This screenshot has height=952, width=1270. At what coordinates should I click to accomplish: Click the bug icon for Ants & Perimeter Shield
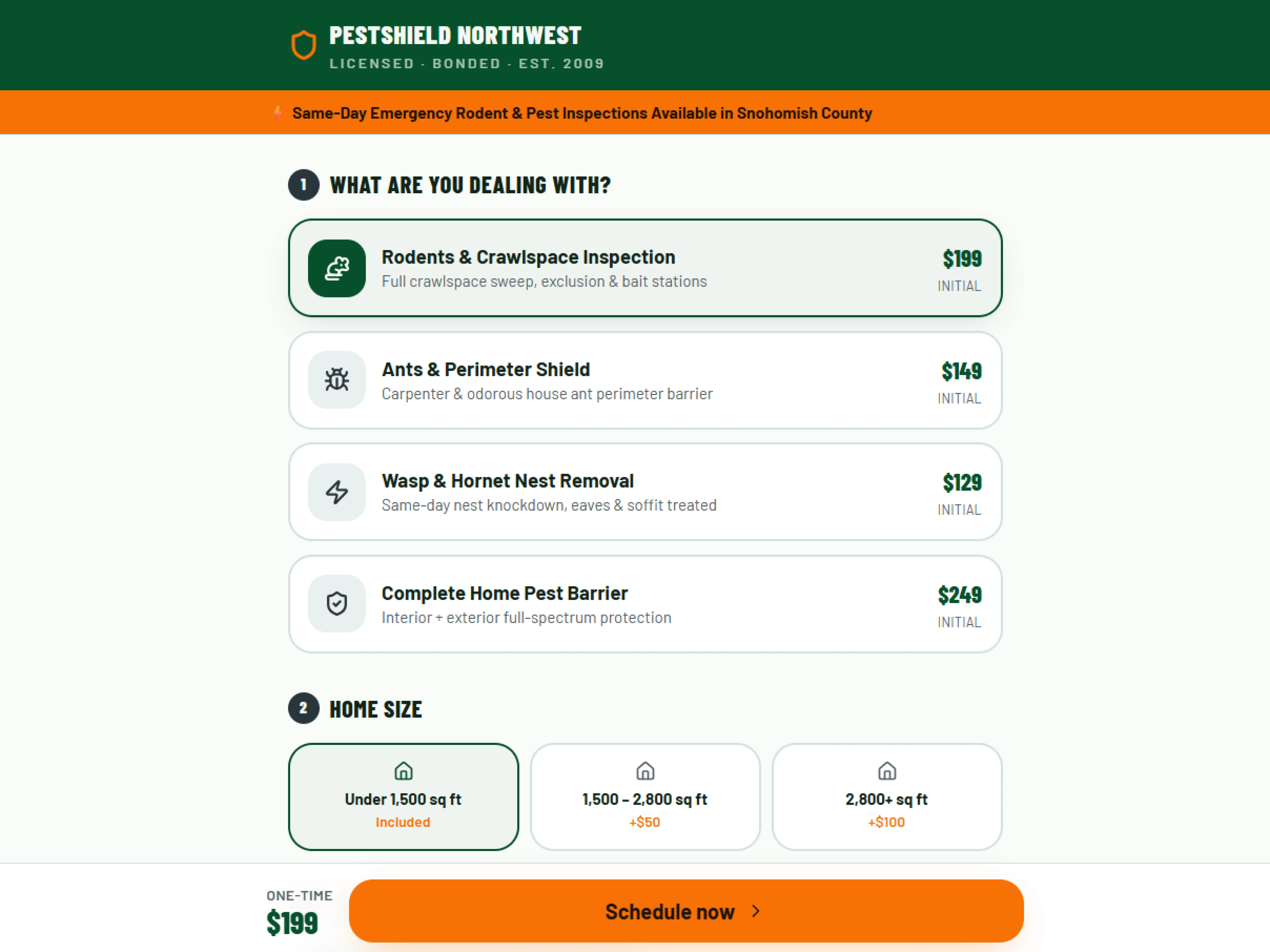point(337,379)
